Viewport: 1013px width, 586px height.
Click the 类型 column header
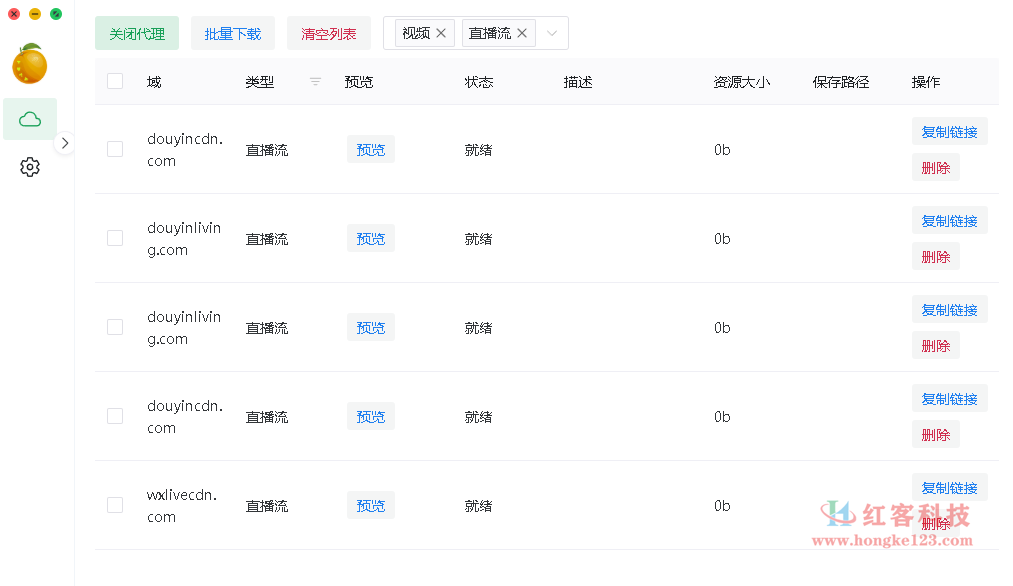(x=260, y=81)
